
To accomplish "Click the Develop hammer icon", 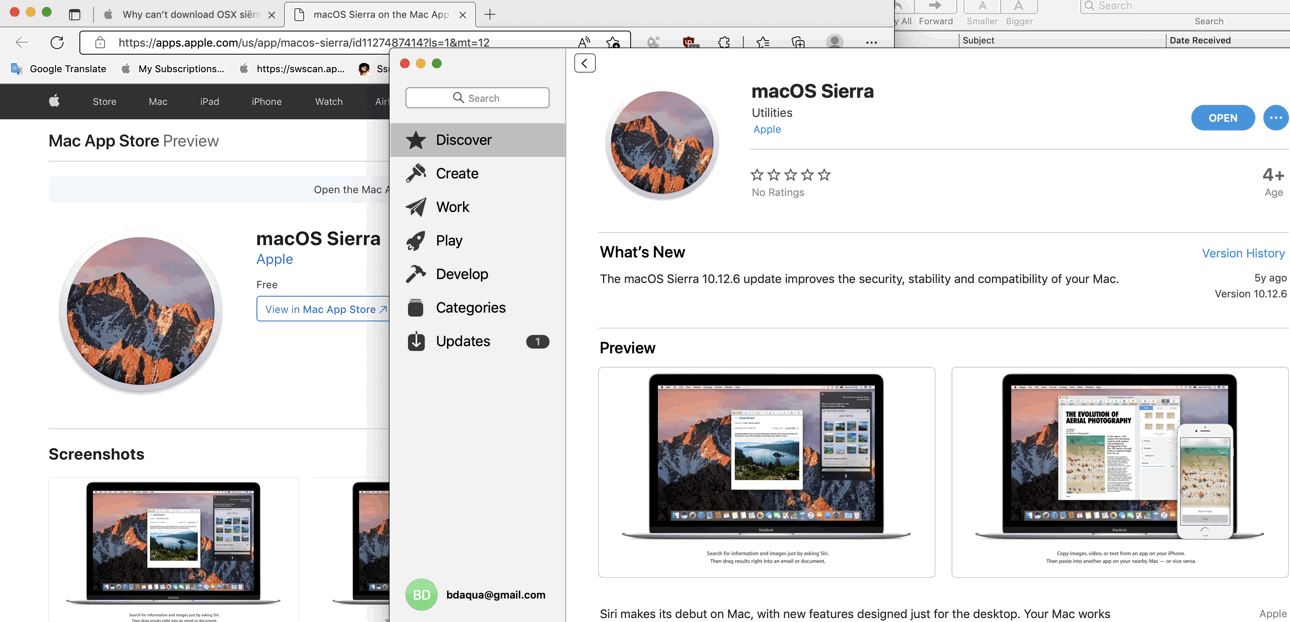I will (416, 274).
